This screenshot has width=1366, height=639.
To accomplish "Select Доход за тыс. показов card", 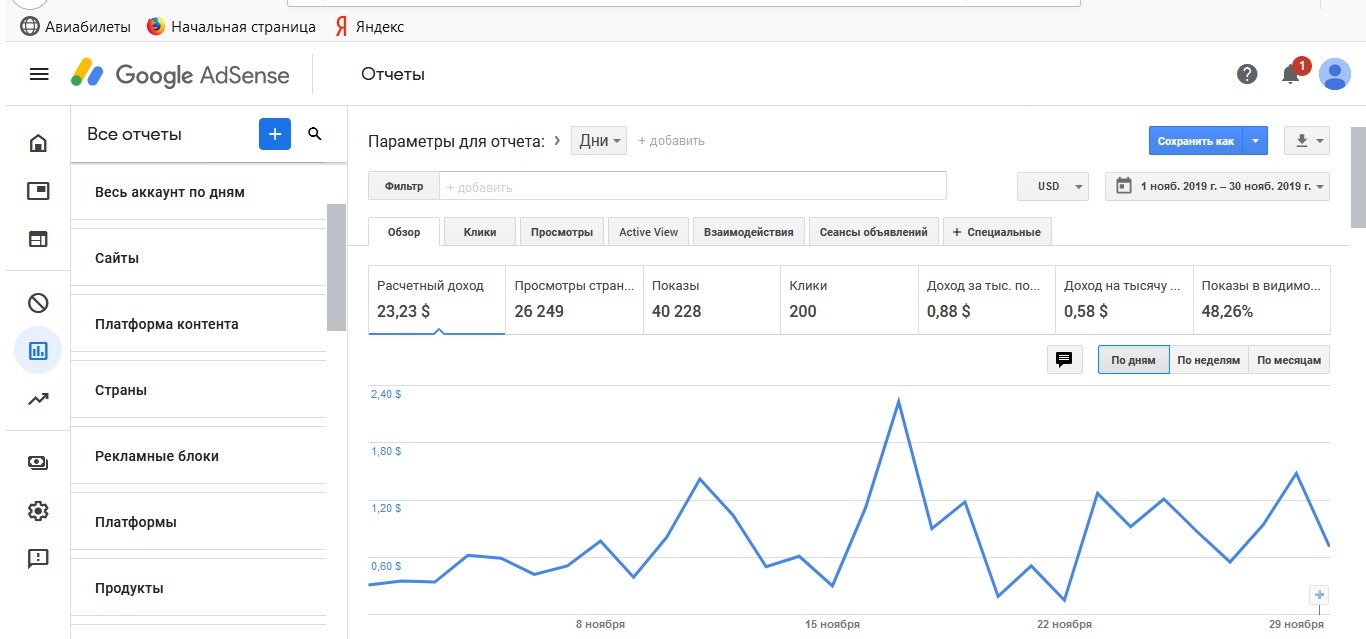I will click(x=987, y=299).
